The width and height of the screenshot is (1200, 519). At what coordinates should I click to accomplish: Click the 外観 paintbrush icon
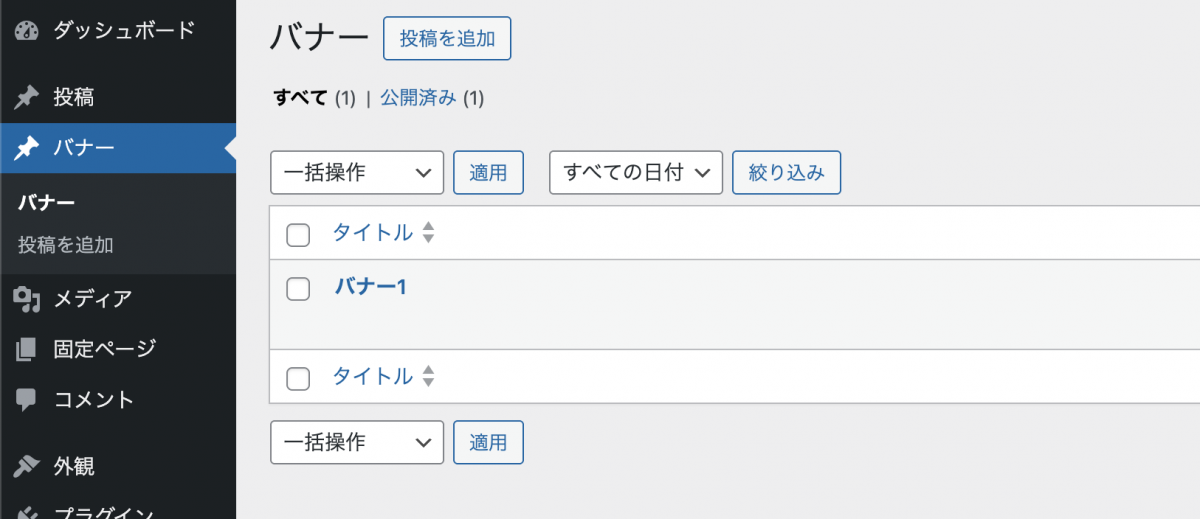point(27,466)
